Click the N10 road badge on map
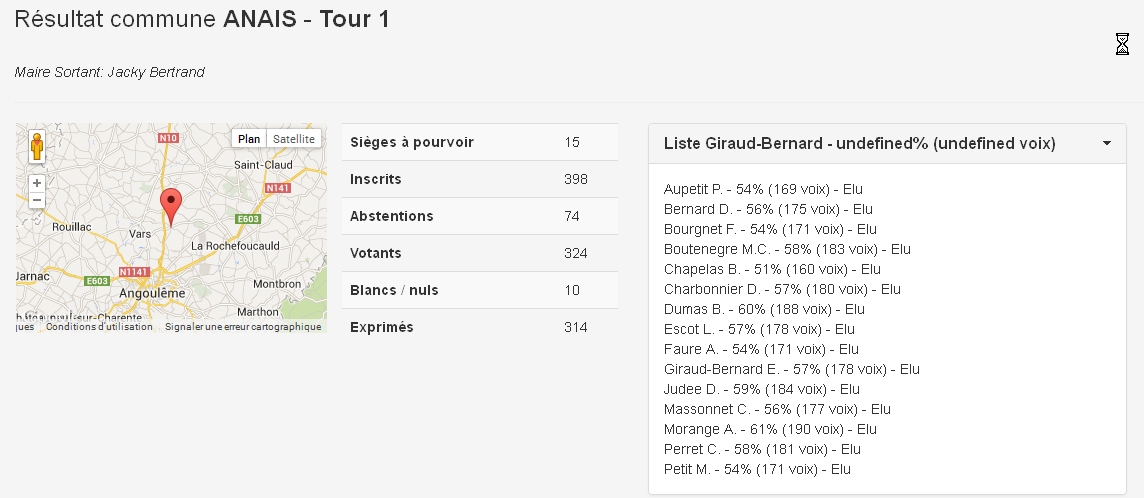Image resolution: width=1144 pixels, height=498 pixels. click(168, 138)
